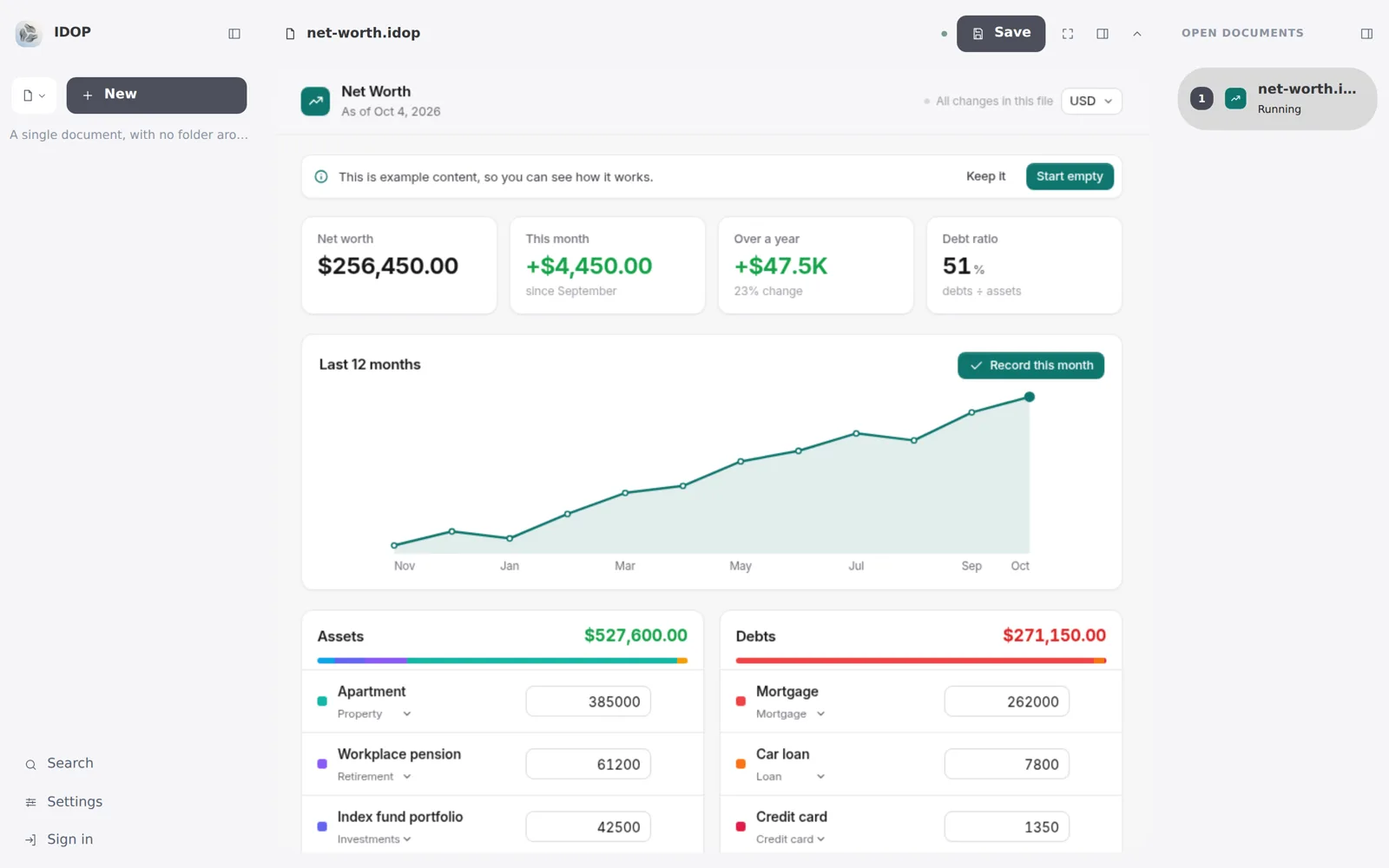Toggle the Open Documents panel icon
Image resolution: width=1389 pixels, height=868 pixels.
click(1366, 34)
